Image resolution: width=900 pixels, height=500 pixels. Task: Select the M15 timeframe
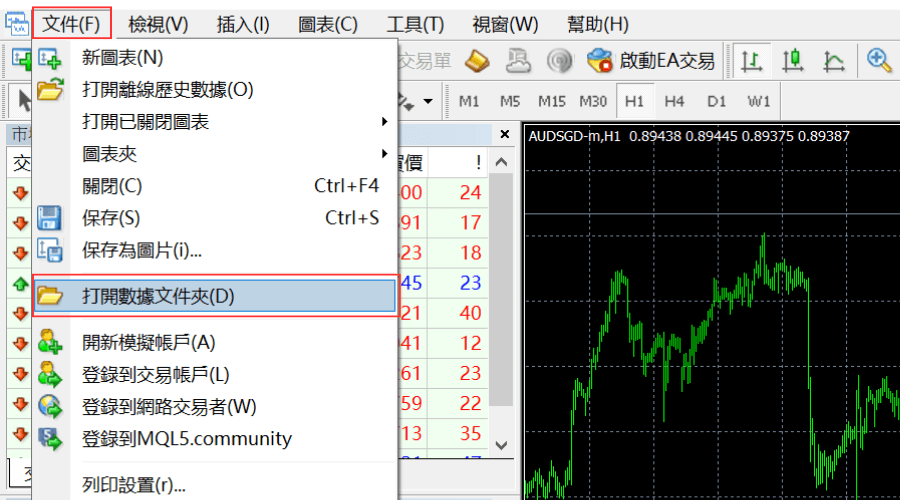[x=552, y=102]
